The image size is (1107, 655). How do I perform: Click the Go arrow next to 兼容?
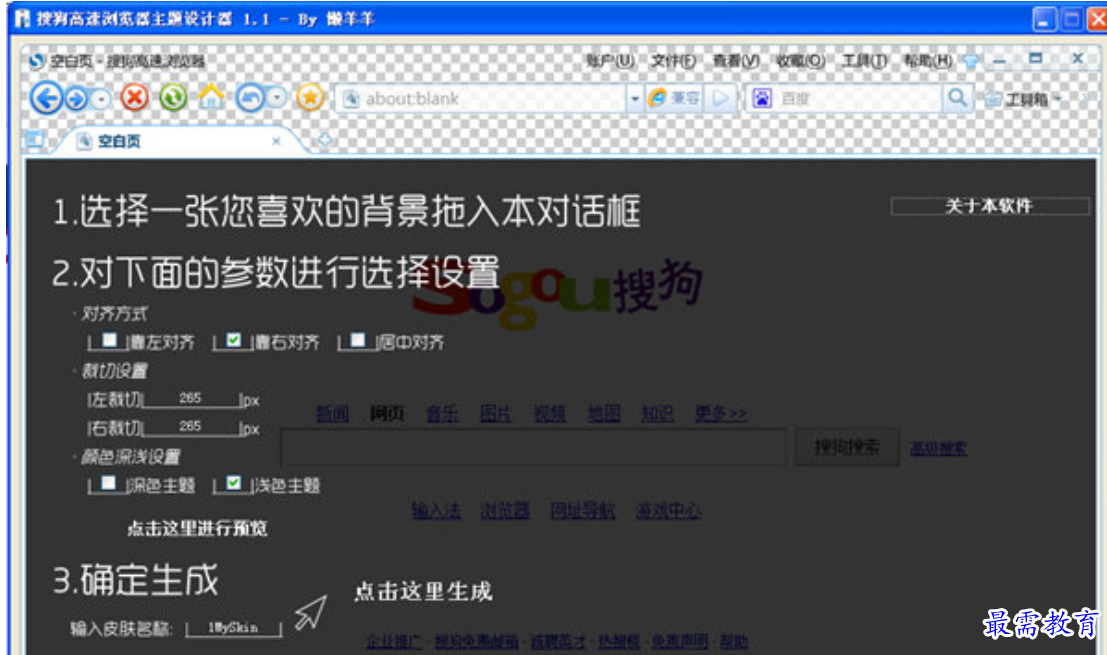coord(719,99)
